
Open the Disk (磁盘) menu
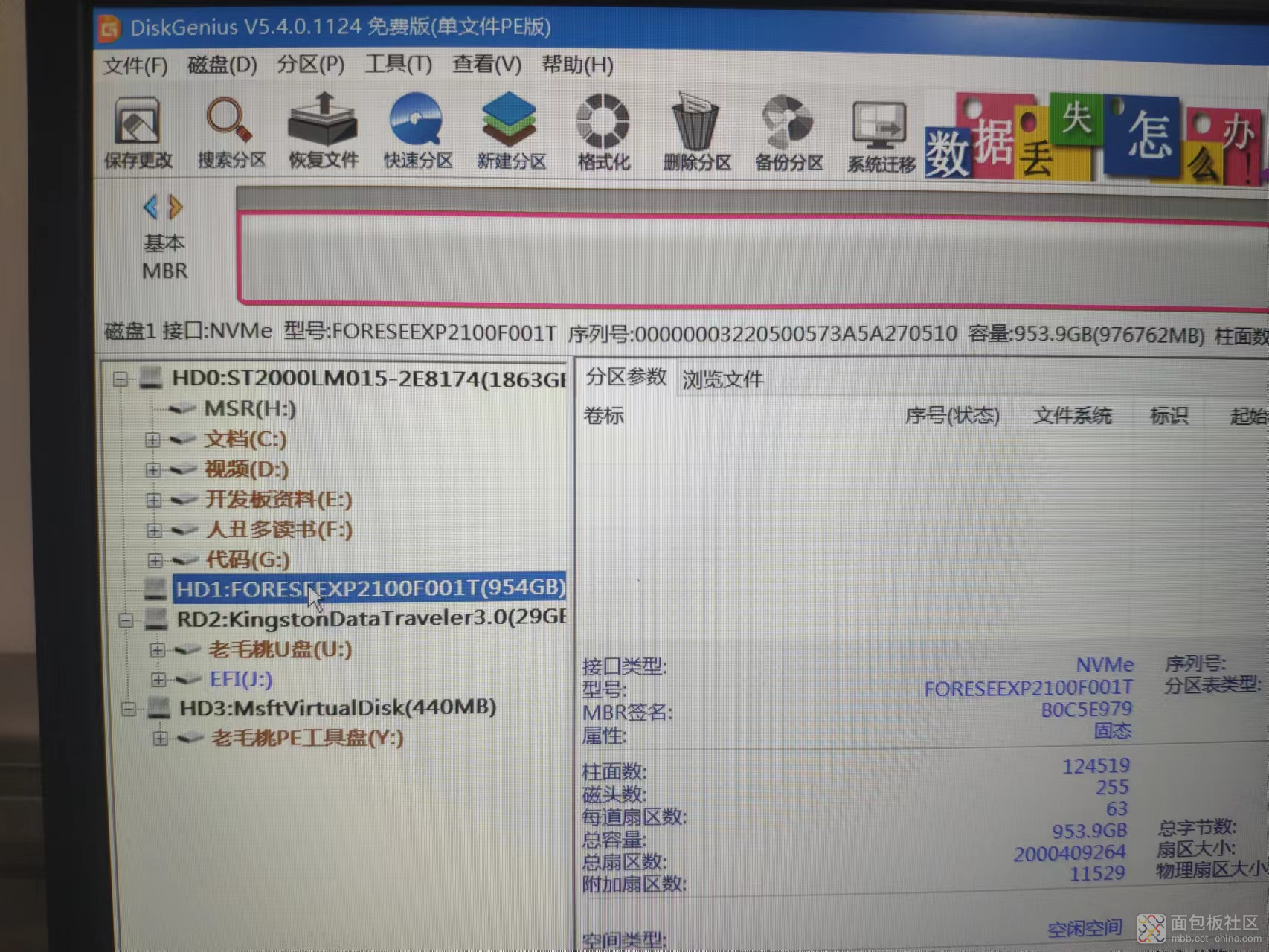pos(222,65)
